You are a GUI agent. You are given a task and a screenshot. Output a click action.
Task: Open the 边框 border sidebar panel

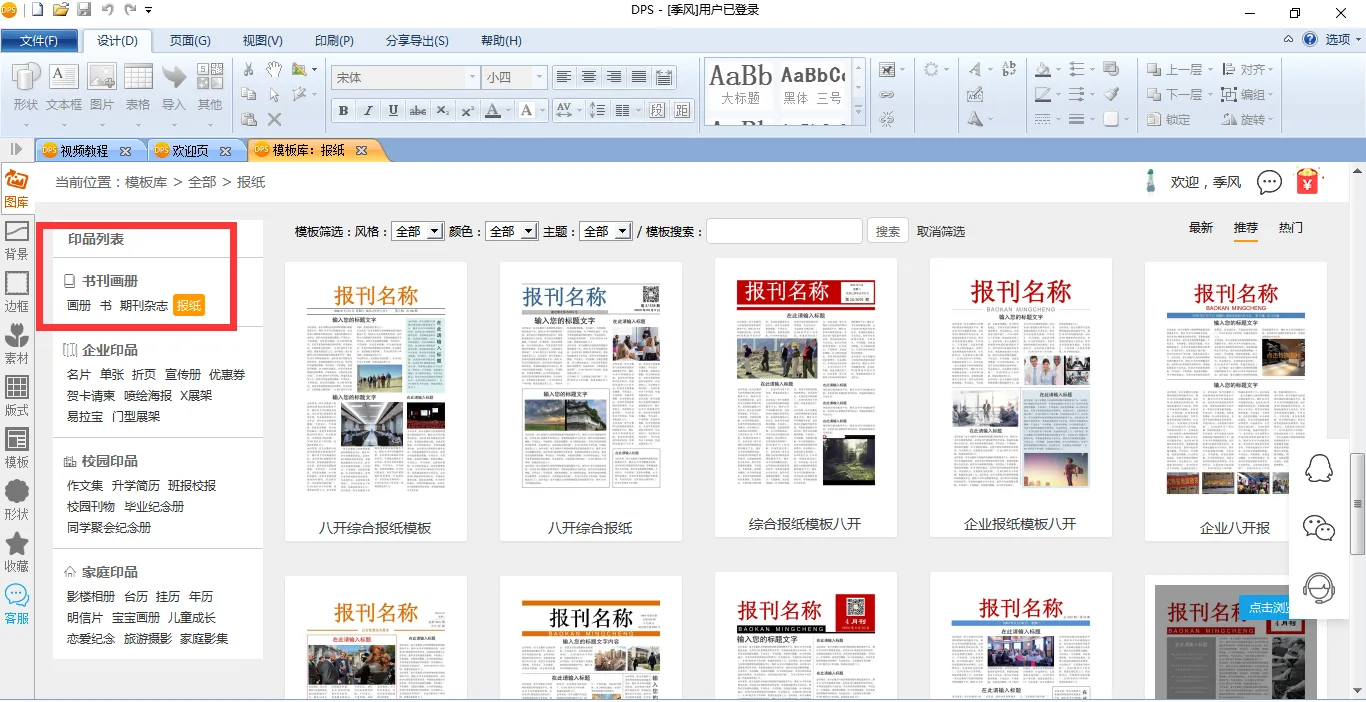16,292
